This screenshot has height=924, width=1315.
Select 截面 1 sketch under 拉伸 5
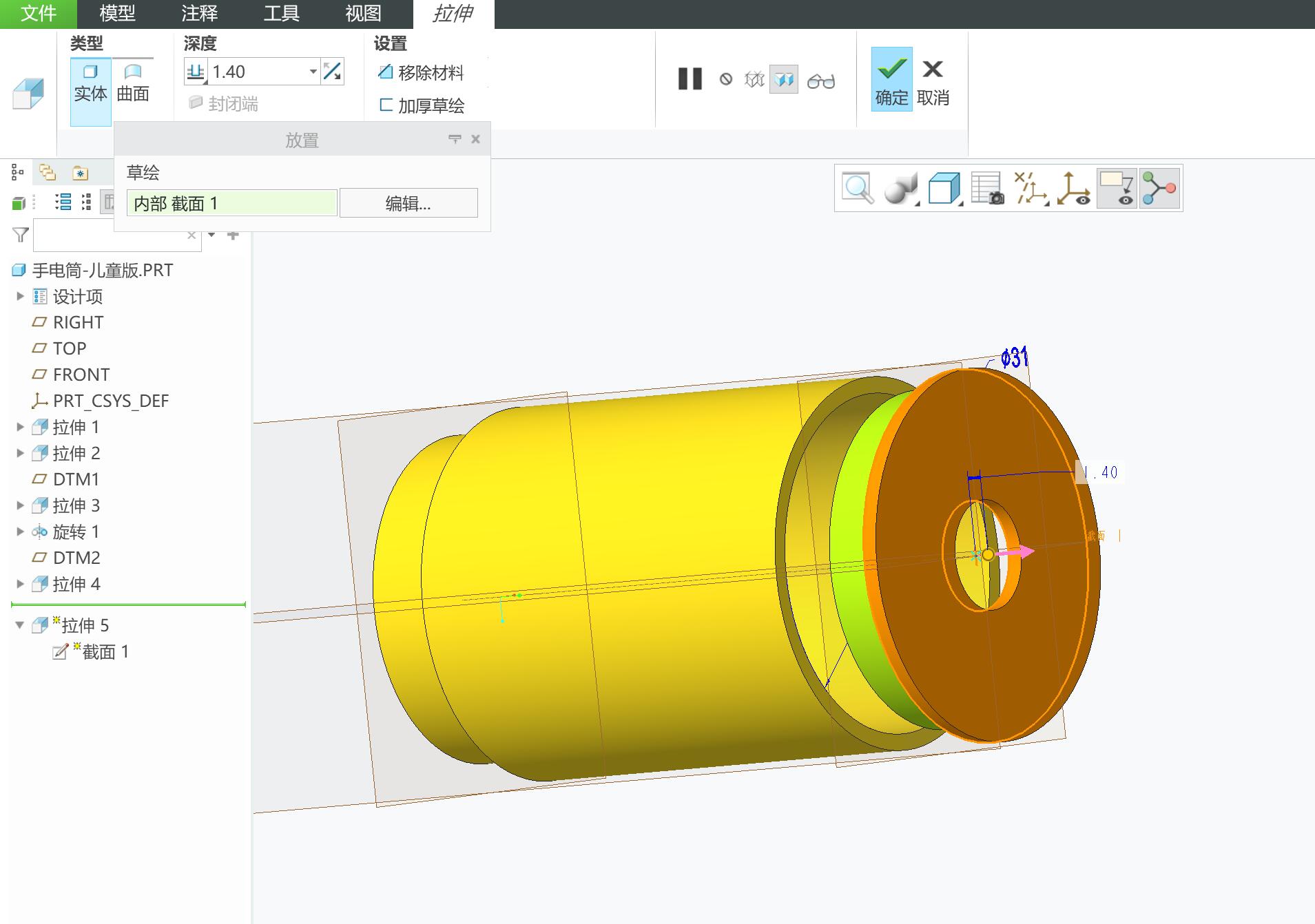click(91, 651)
